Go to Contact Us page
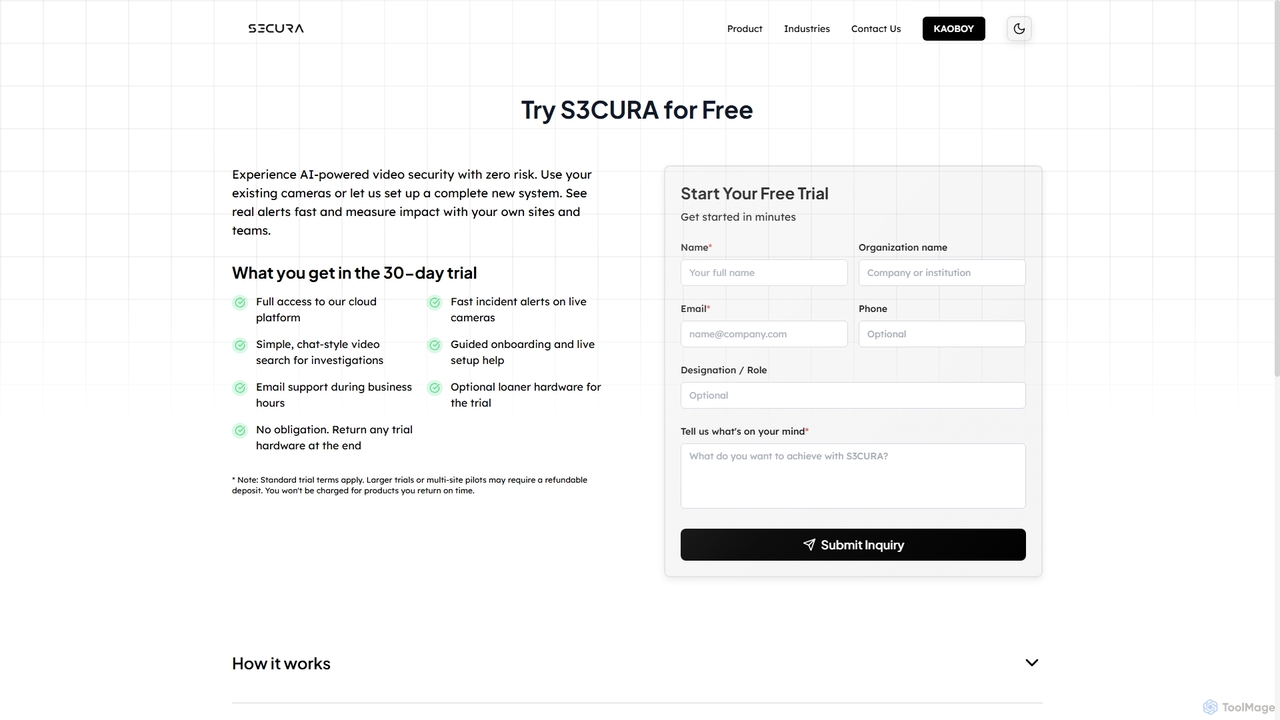This screenshot has height=720, width=1280. click(x=876, y=29)
